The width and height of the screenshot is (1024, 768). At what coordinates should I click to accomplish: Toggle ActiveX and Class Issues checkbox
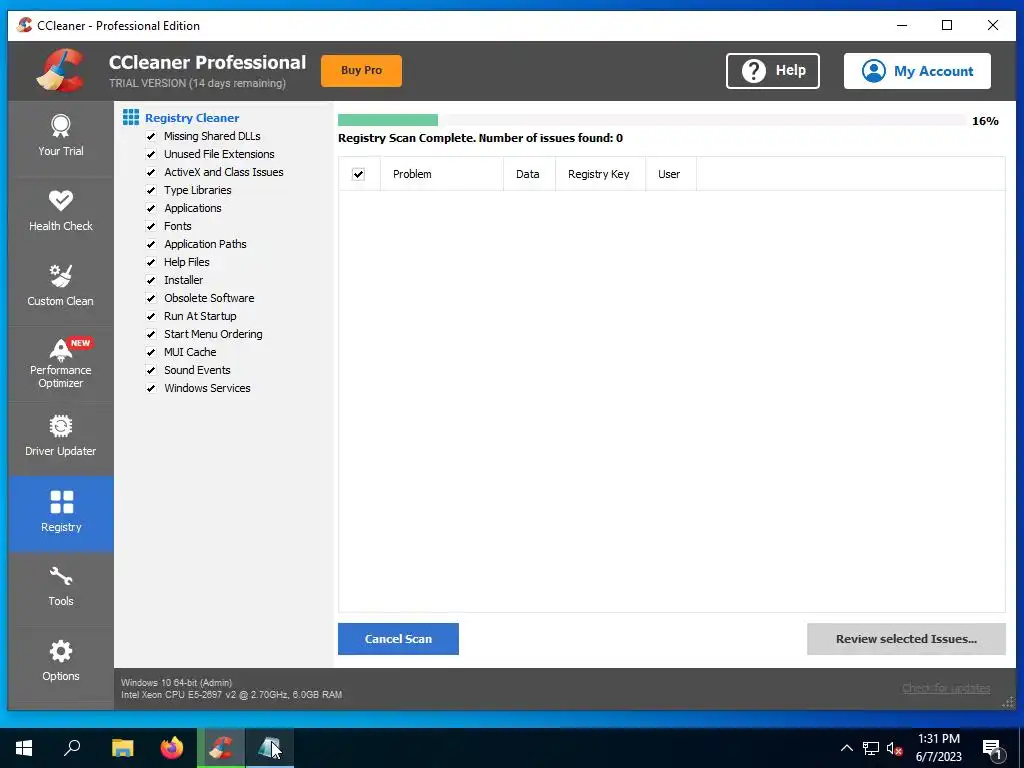point(151,172)
